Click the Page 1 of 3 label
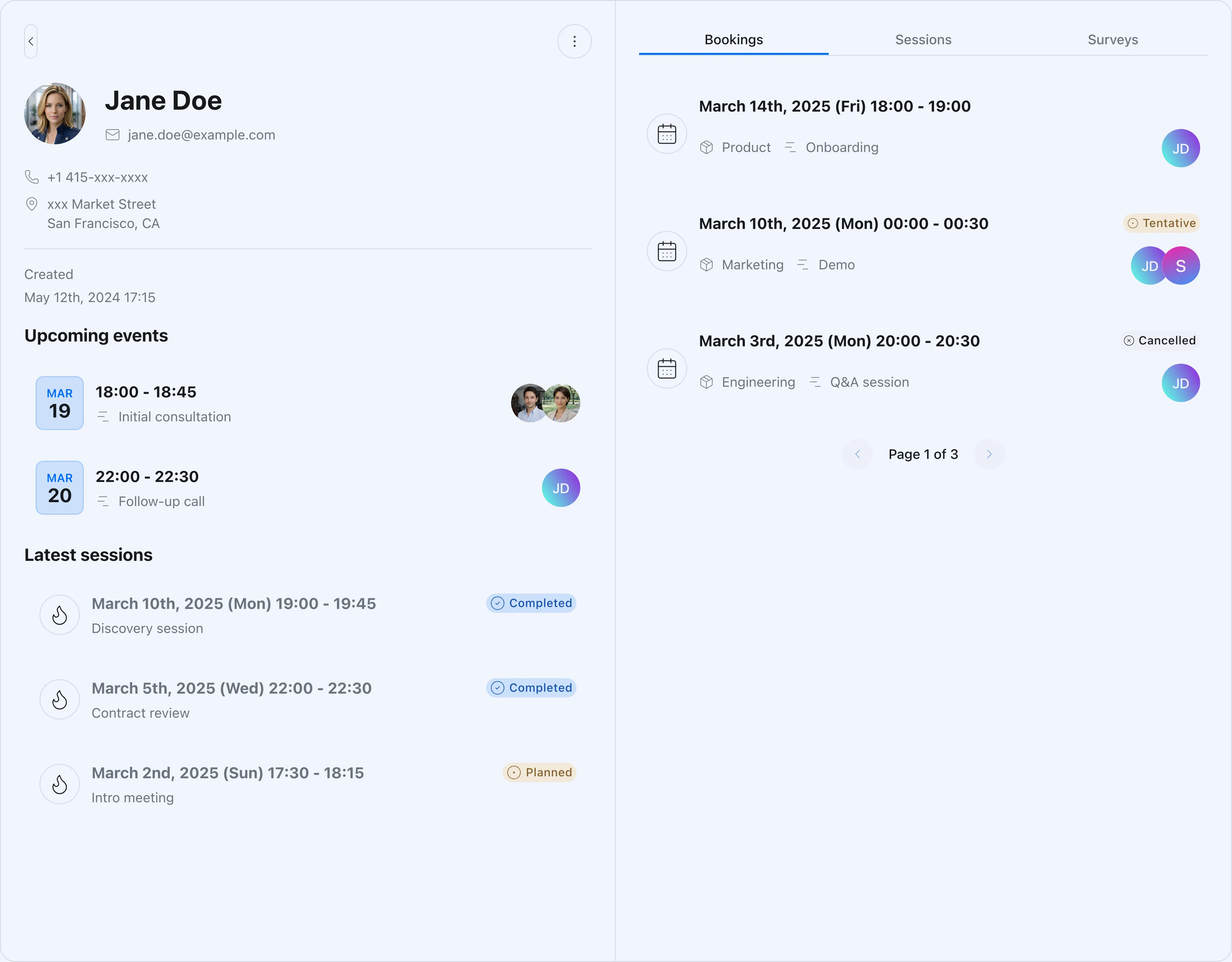The image size is (1232, 962). point(923,454)
